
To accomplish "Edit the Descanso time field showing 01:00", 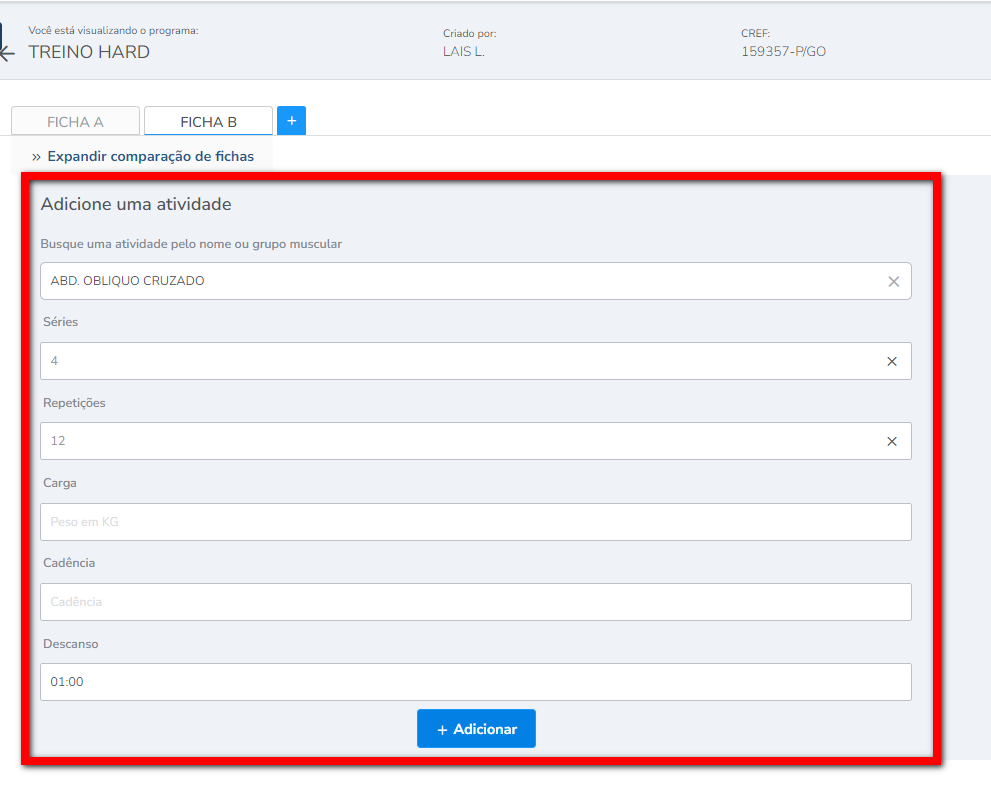I will (x=475, y=682).
